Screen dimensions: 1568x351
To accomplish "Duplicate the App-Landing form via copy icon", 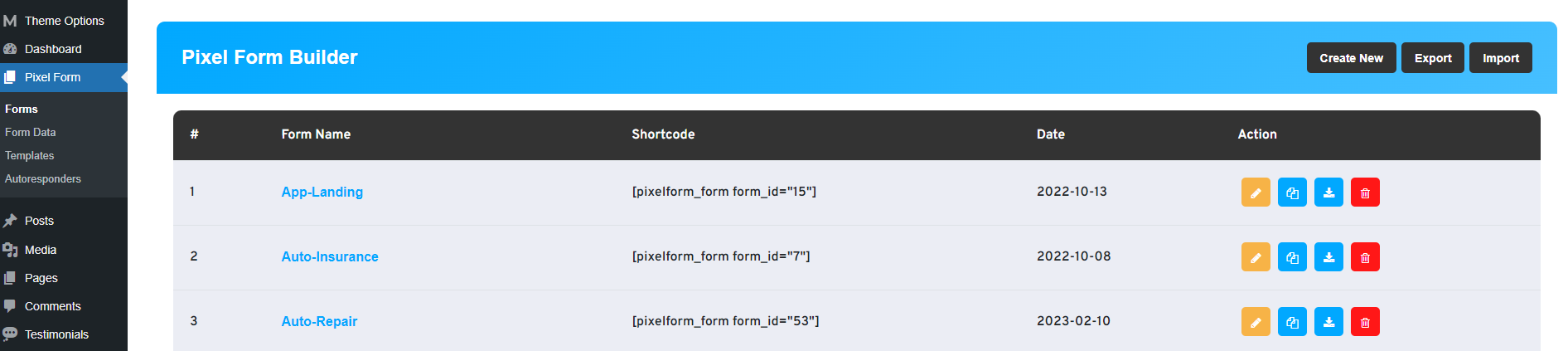I will (x=1291, y=193).
